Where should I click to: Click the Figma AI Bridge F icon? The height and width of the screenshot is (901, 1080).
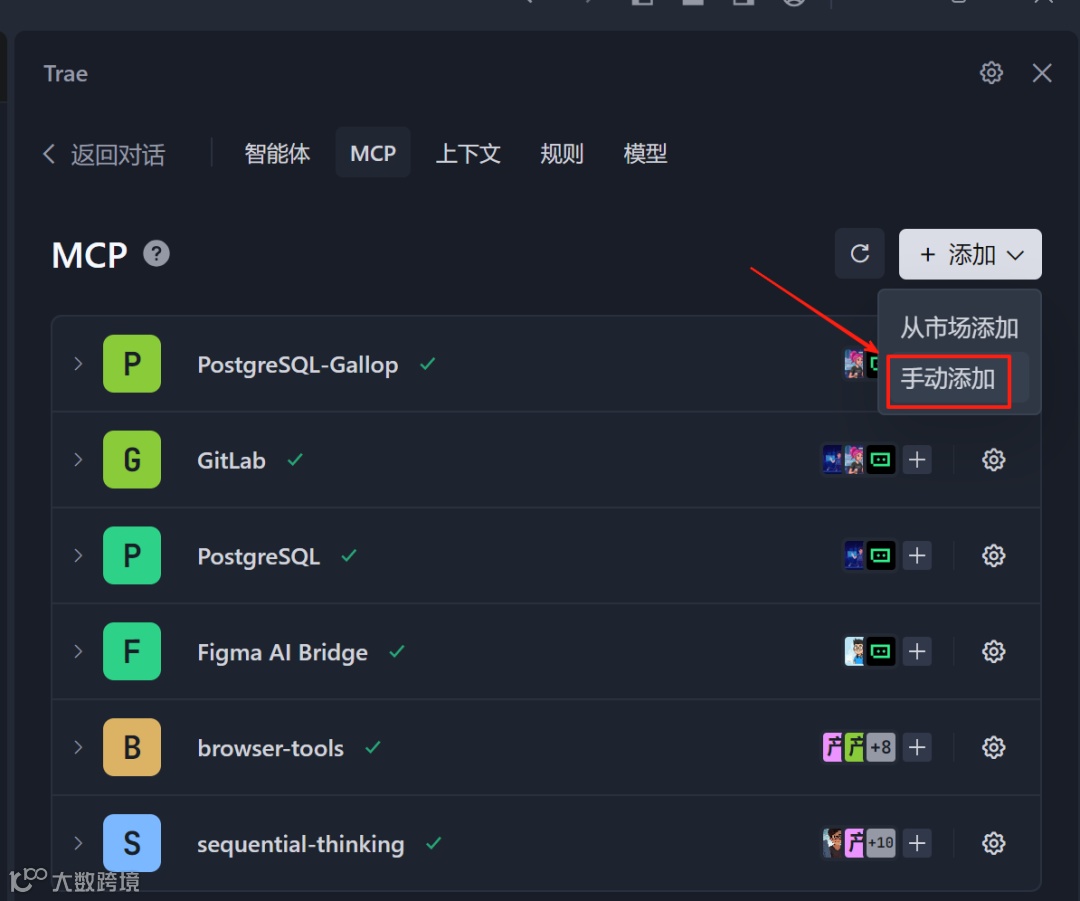[132, 651]
